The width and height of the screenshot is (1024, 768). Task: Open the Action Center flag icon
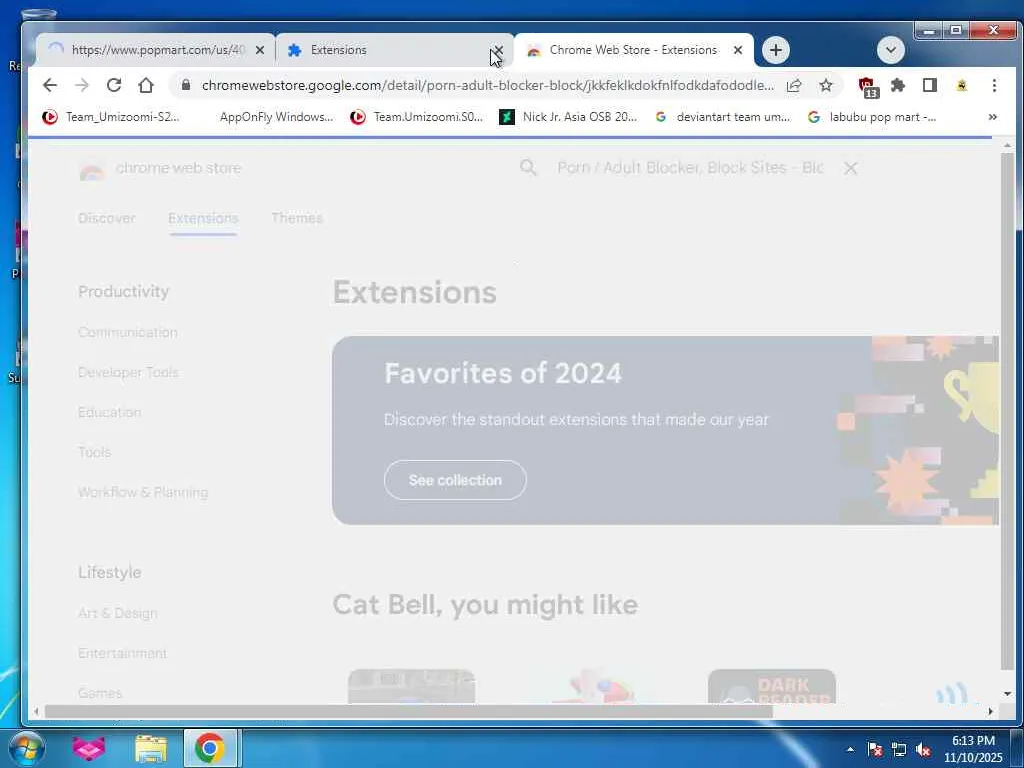coord(875,749)
